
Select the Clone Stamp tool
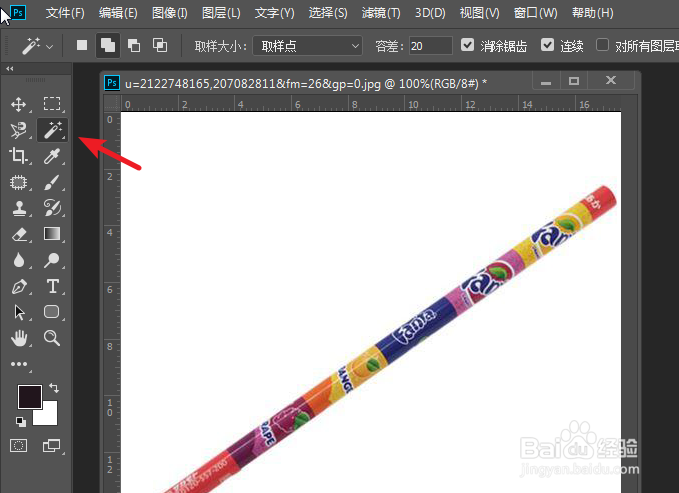(19, 208)
